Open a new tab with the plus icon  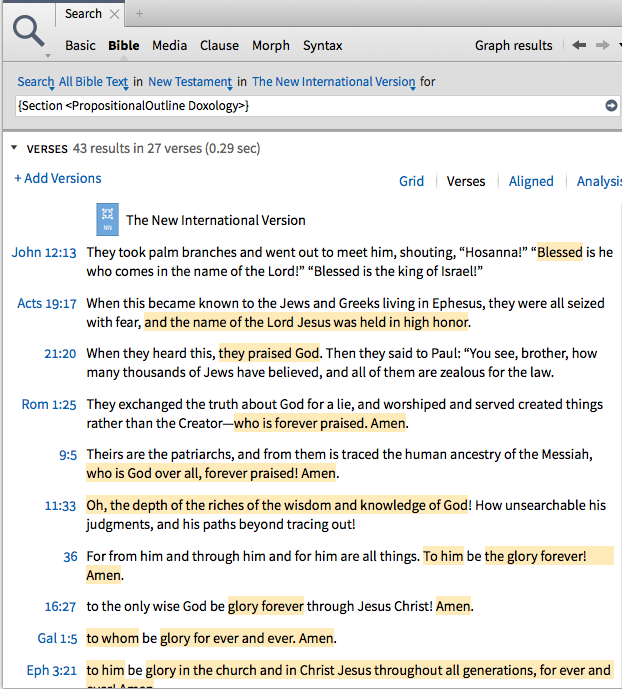[139, 14]
